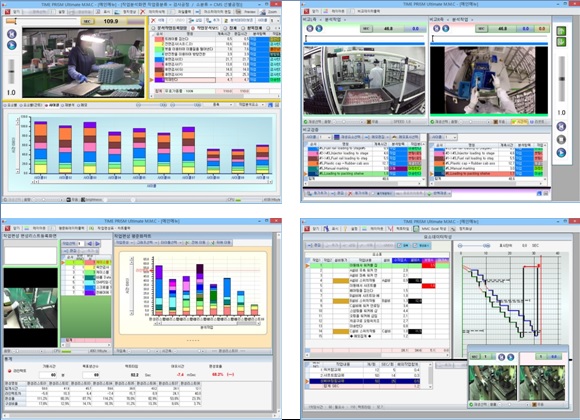Image resolution: width=580 pixels, height=420 pixels.
Task: Click the red close icon in top-left toolbar
Action: click(7, 12)
